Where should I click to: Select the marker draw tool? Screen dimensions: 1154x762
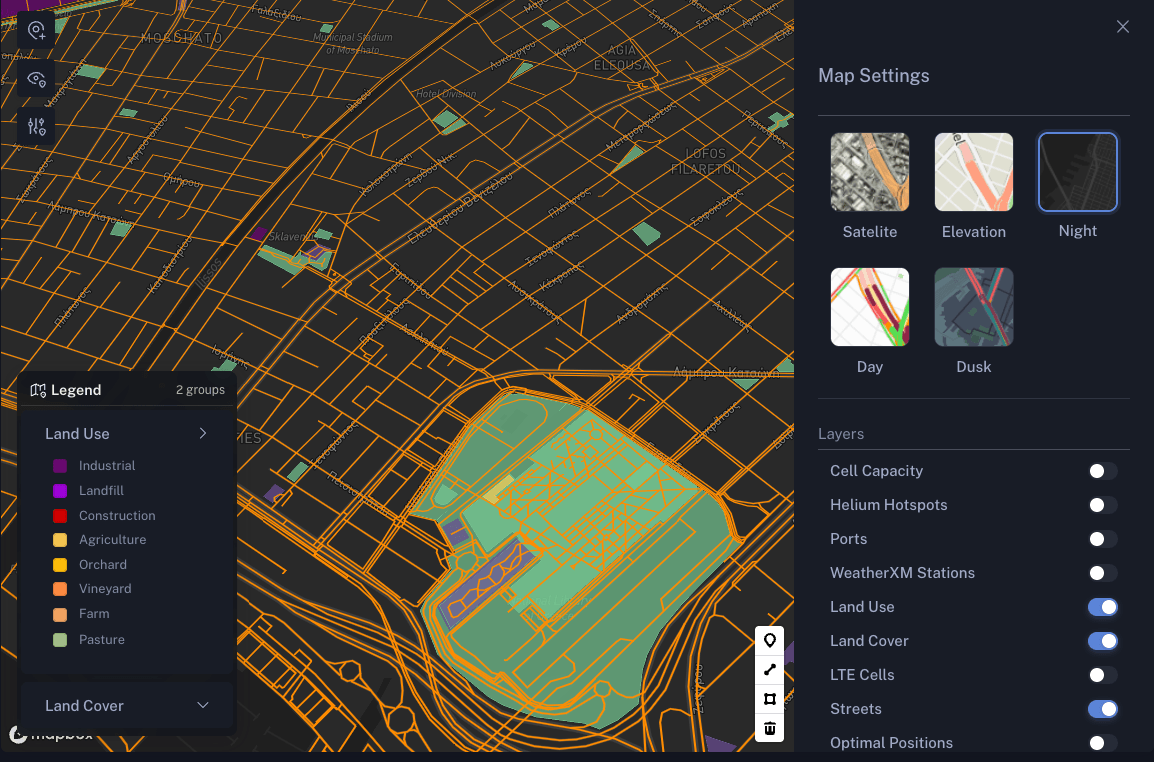769,640
